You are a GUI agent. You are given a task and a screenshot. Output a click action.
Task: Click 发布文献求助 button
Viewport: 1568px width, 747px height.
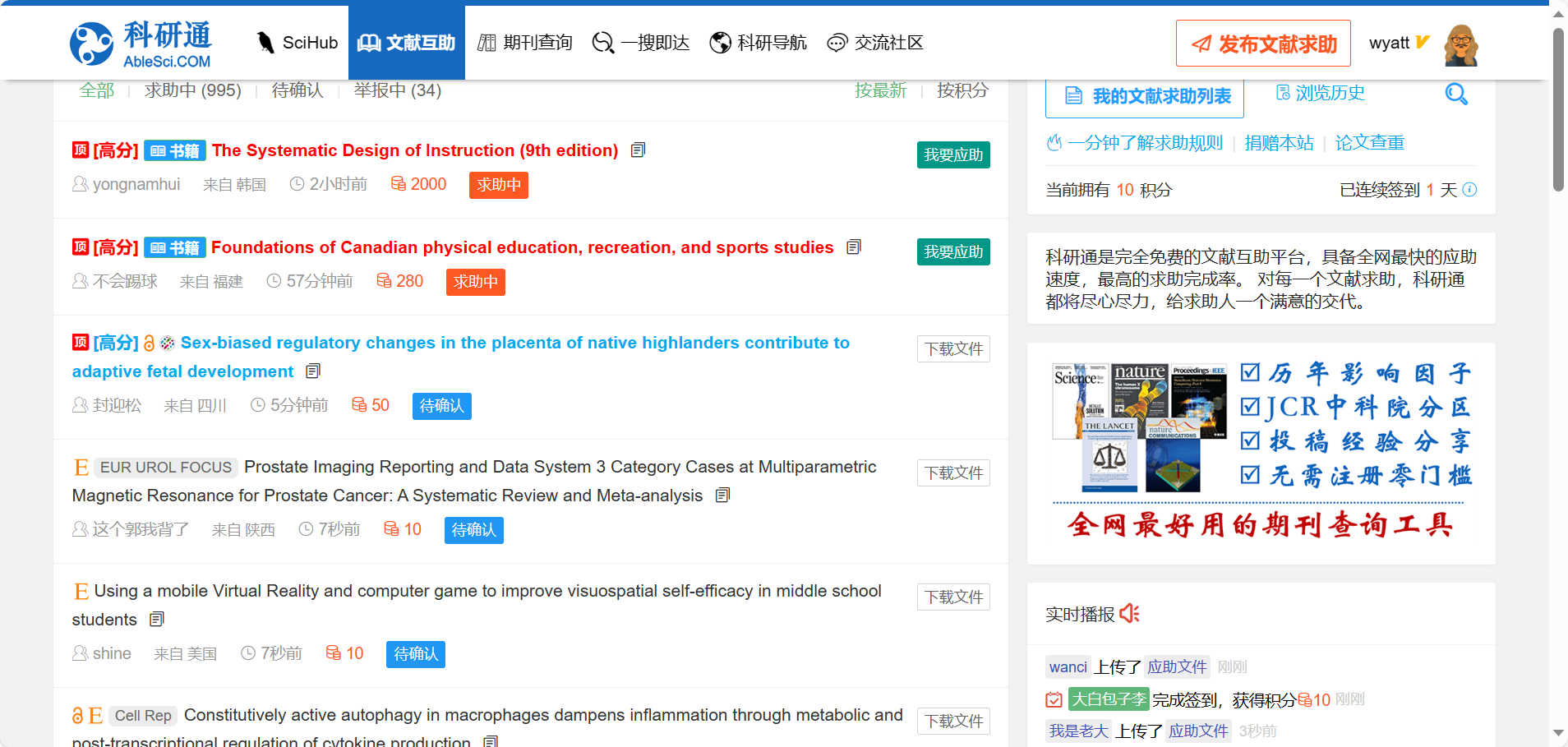[1263, 44]
